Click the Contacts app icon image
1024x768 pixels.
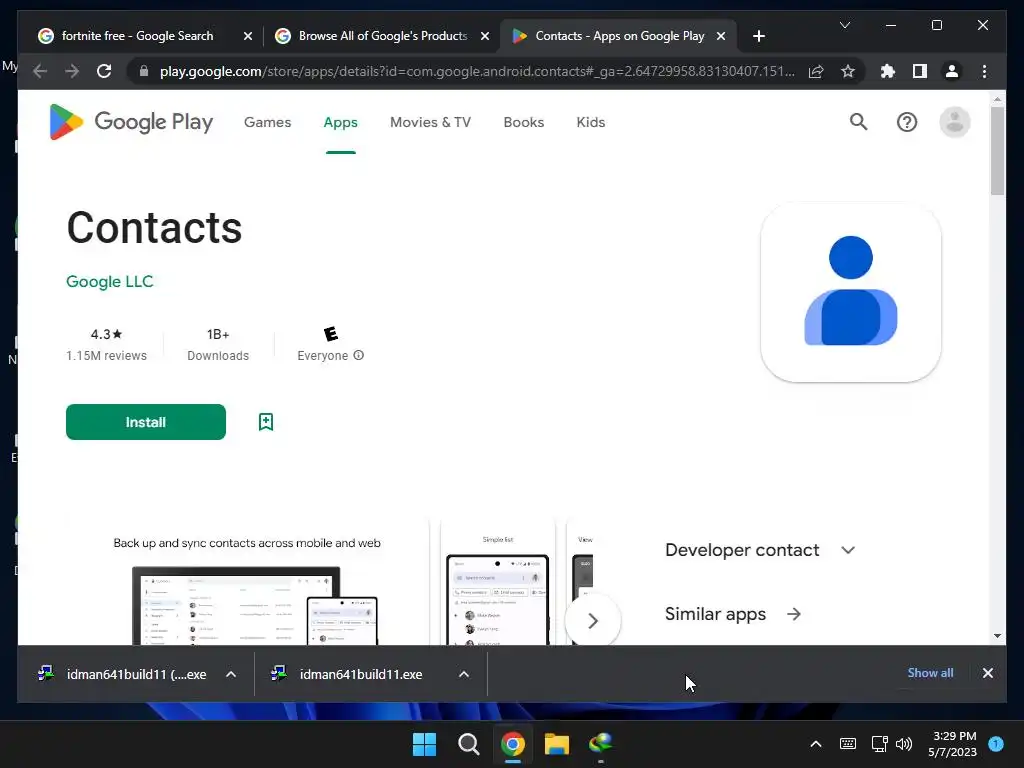850,292
